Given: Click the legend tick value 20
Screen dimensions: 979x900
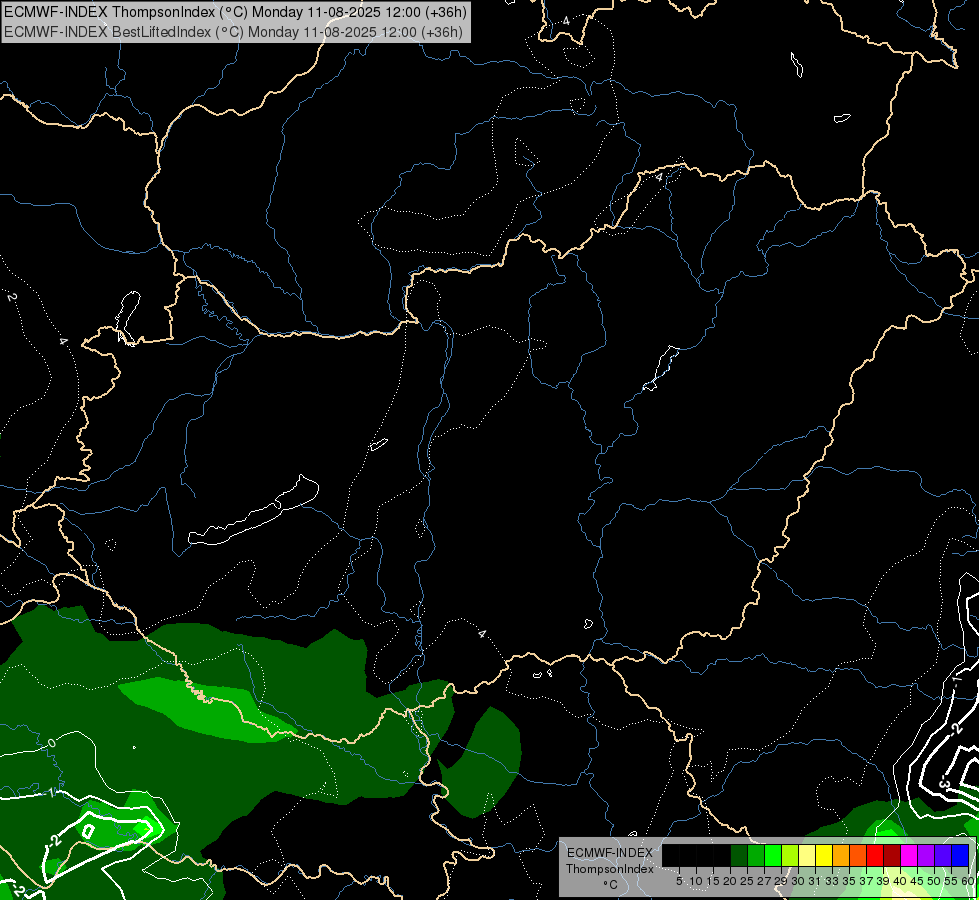Looking at the screenshot, I should [x=730, y=881].
